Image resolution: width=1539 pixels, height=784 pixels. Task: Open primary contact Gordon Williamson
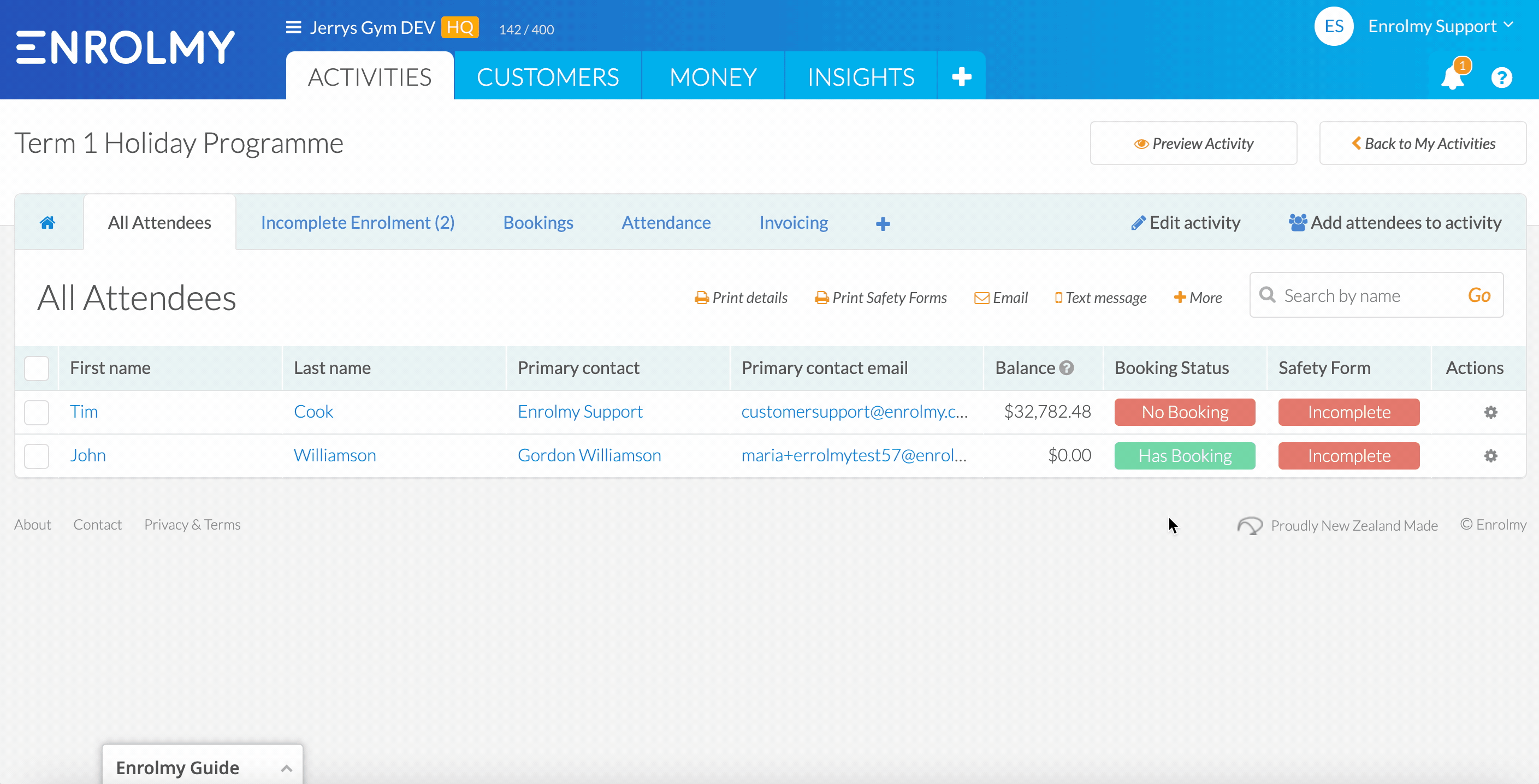pyautogui.click(x=589, y=455)
